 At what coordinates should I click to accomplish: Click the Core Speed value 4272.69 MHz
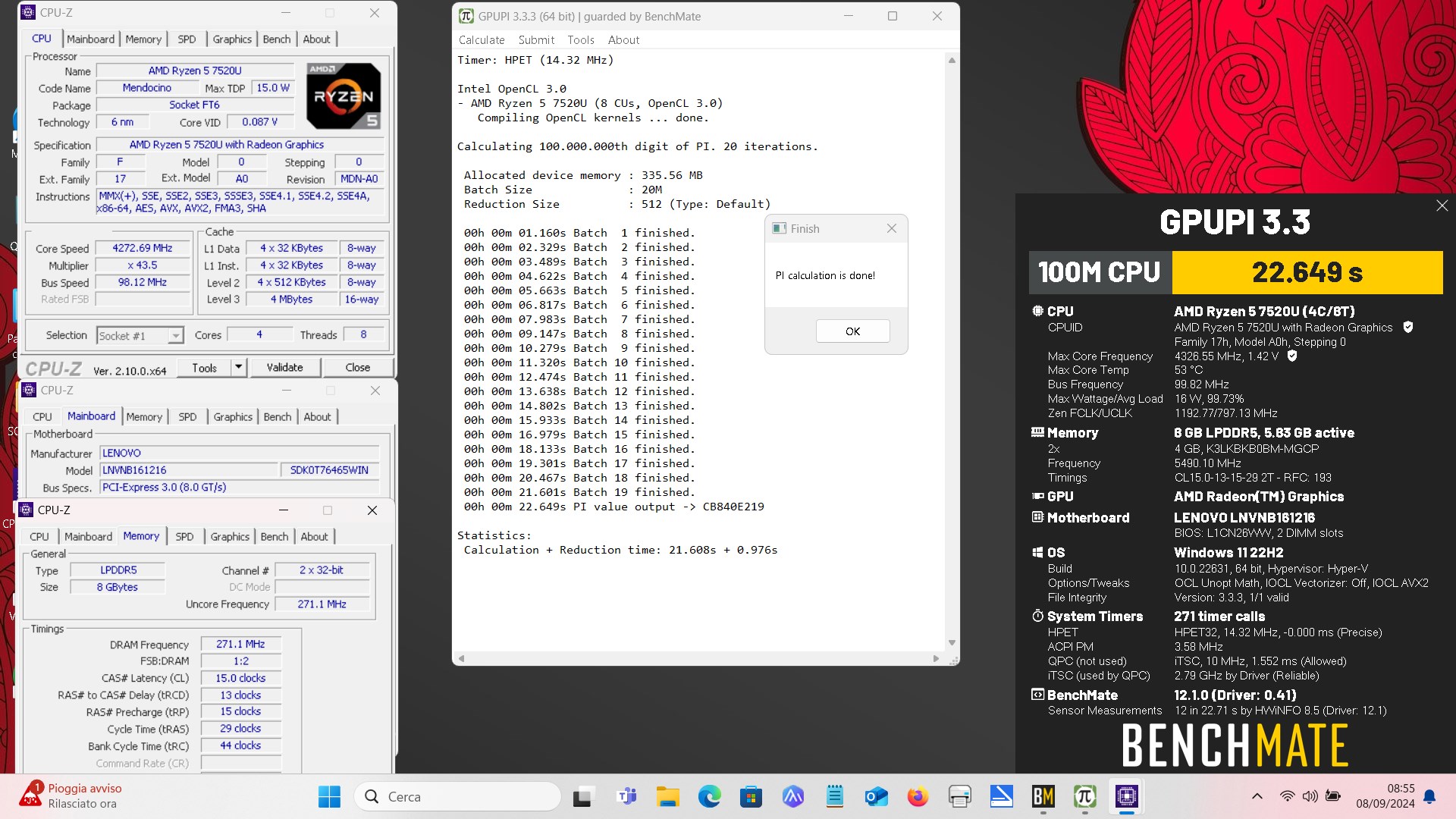pos(143,249)
